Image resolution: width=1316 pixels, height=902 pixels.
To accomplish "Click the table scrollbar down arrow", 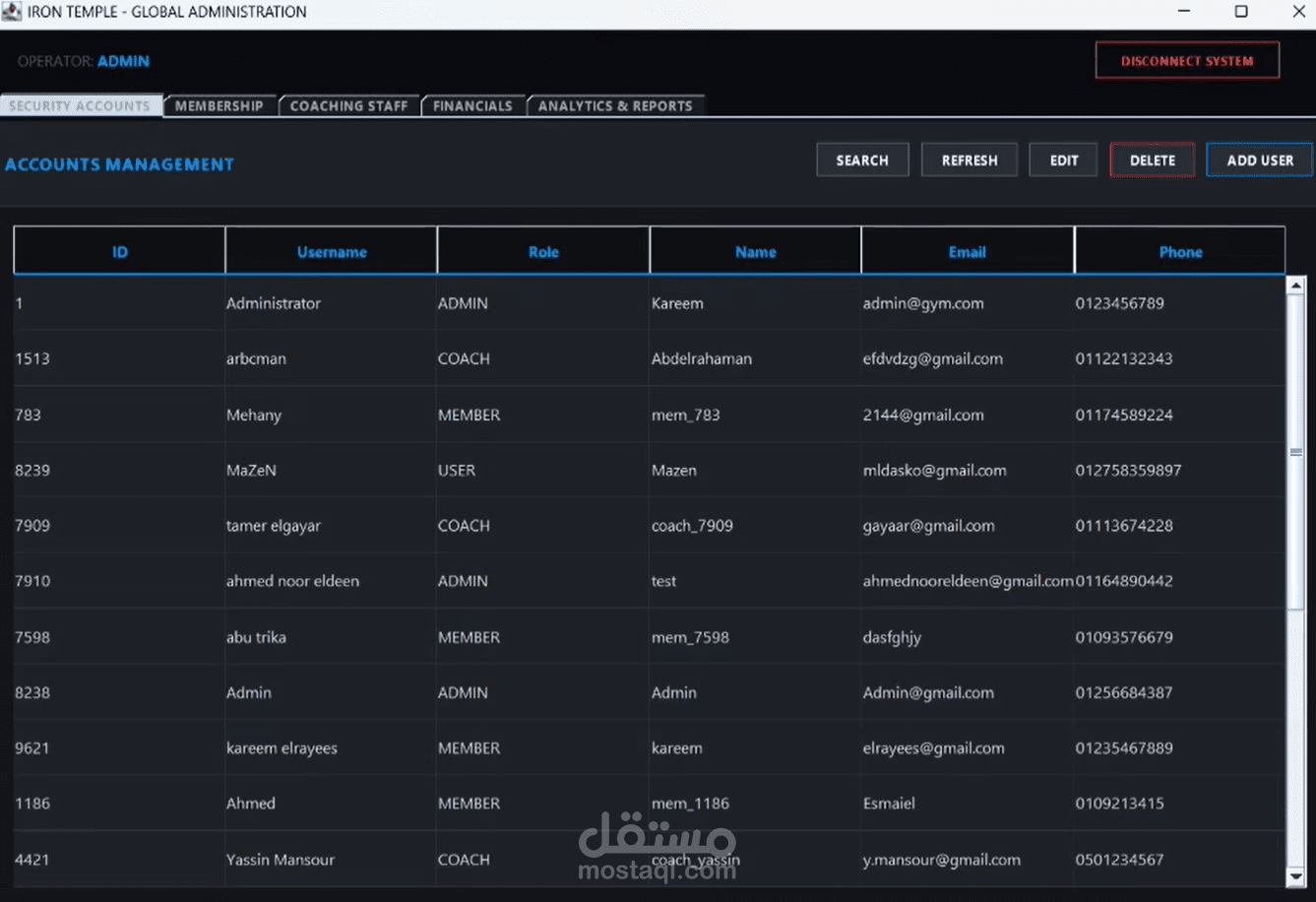I will 1296,876.
